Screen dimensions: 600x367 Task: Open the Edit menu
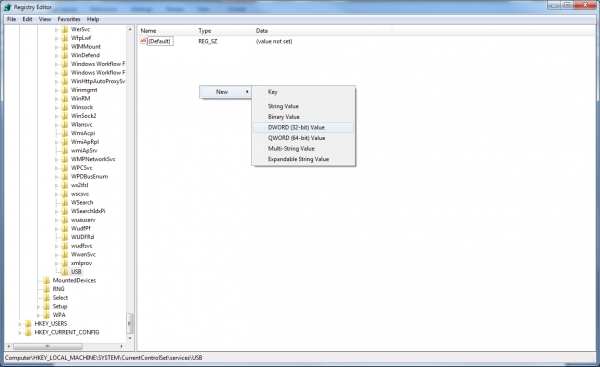coord(27,19)
